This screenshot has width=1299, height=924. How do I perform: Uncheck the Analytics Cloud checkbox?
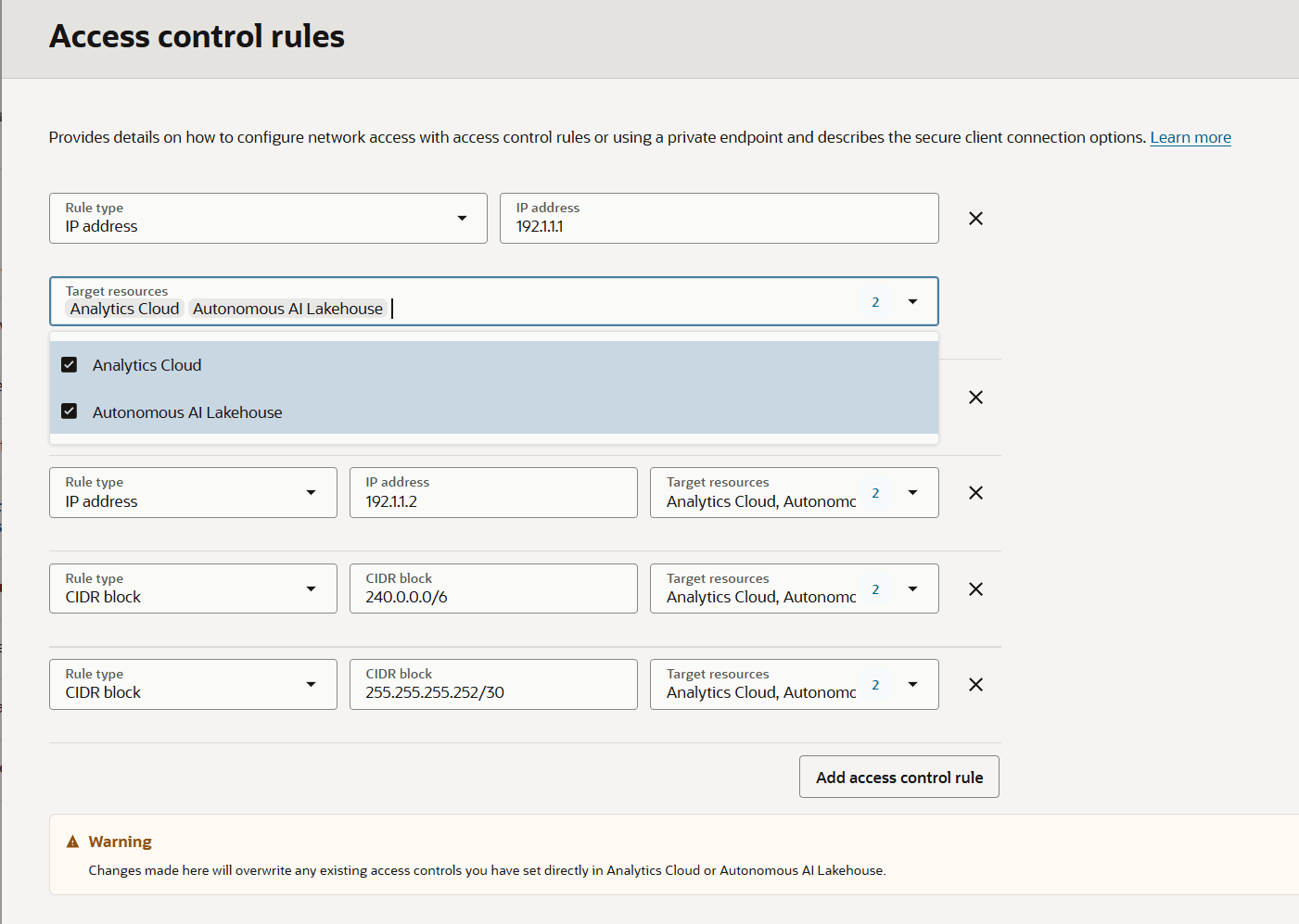pos(70,365)
